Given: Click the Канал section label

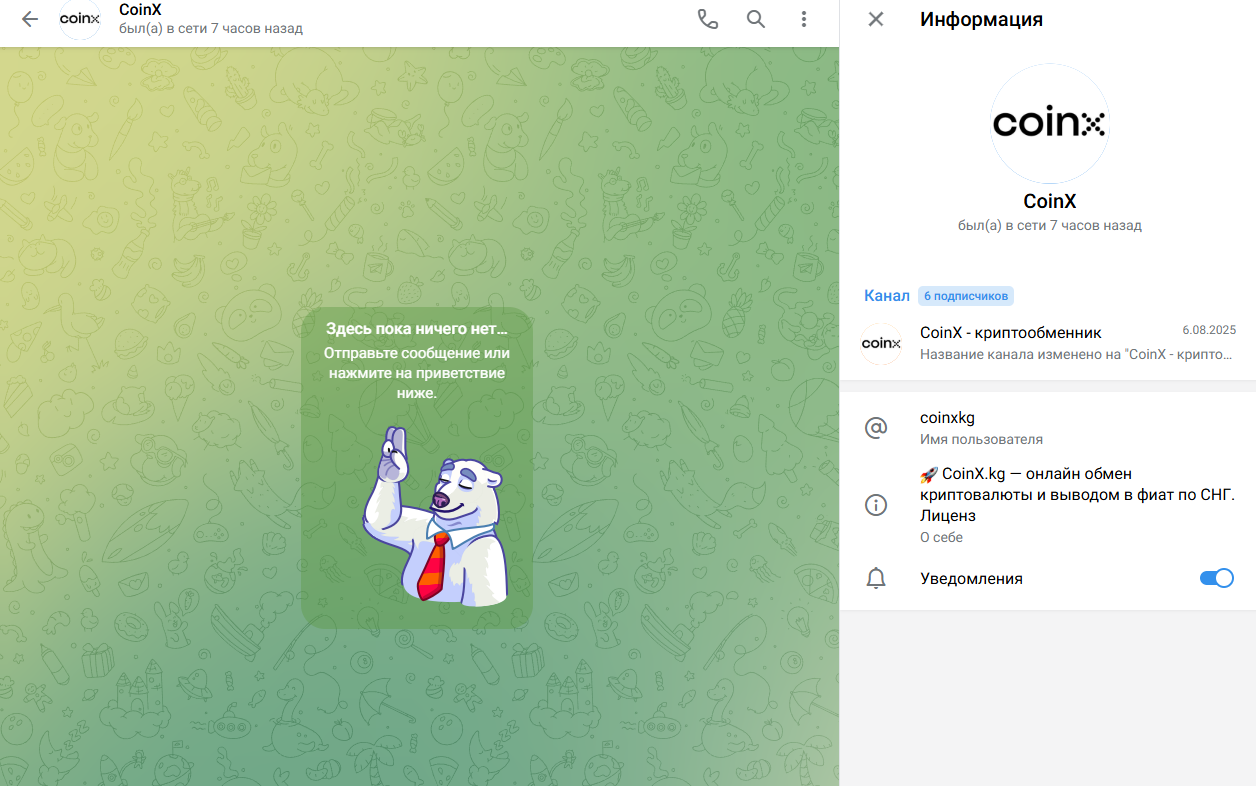Looking at the screenshot, I should [x=887, y=296].
